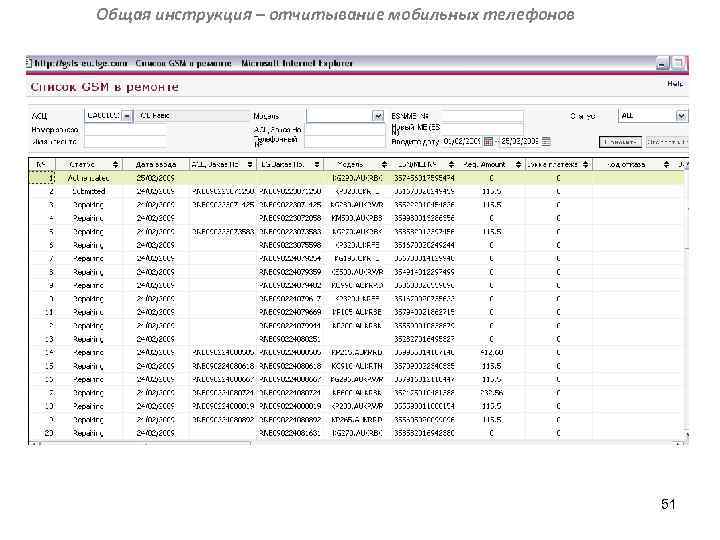The image size is (720, 540).
Task: Open the Модель dropdown list
Action: (377, 116)
